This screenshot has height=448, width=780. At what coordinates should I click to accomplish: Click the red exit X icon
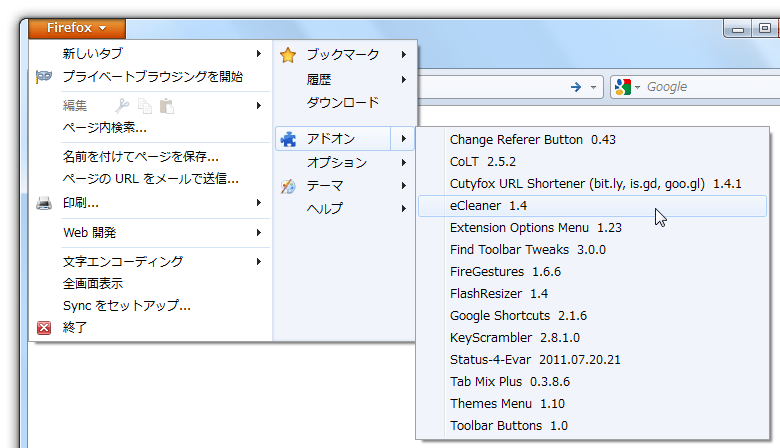pyautogui.click(x=44, y=328)
